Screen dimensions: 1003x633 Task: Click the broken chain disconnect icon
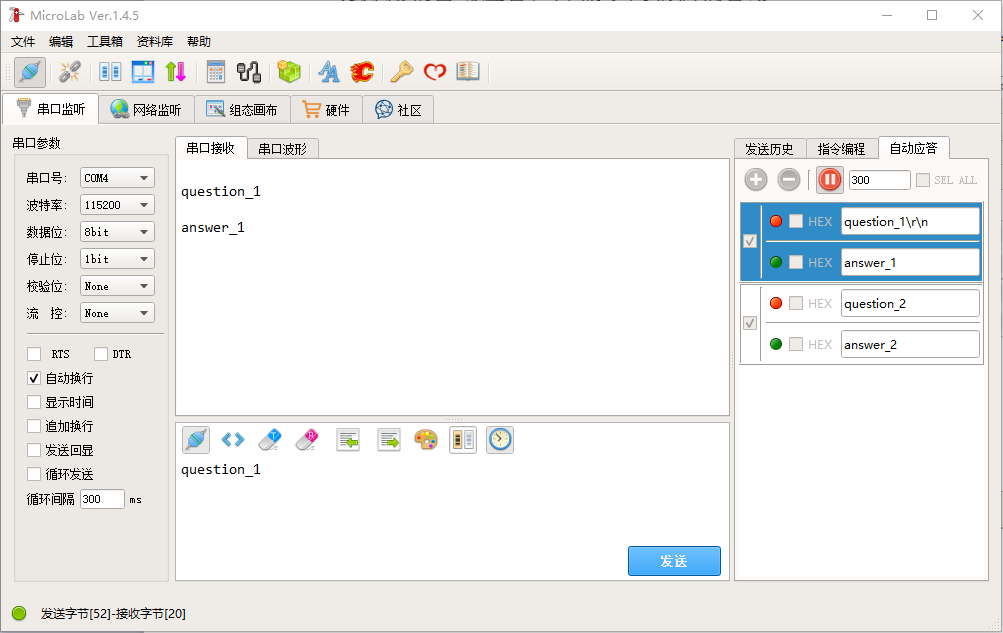point(69,72)
